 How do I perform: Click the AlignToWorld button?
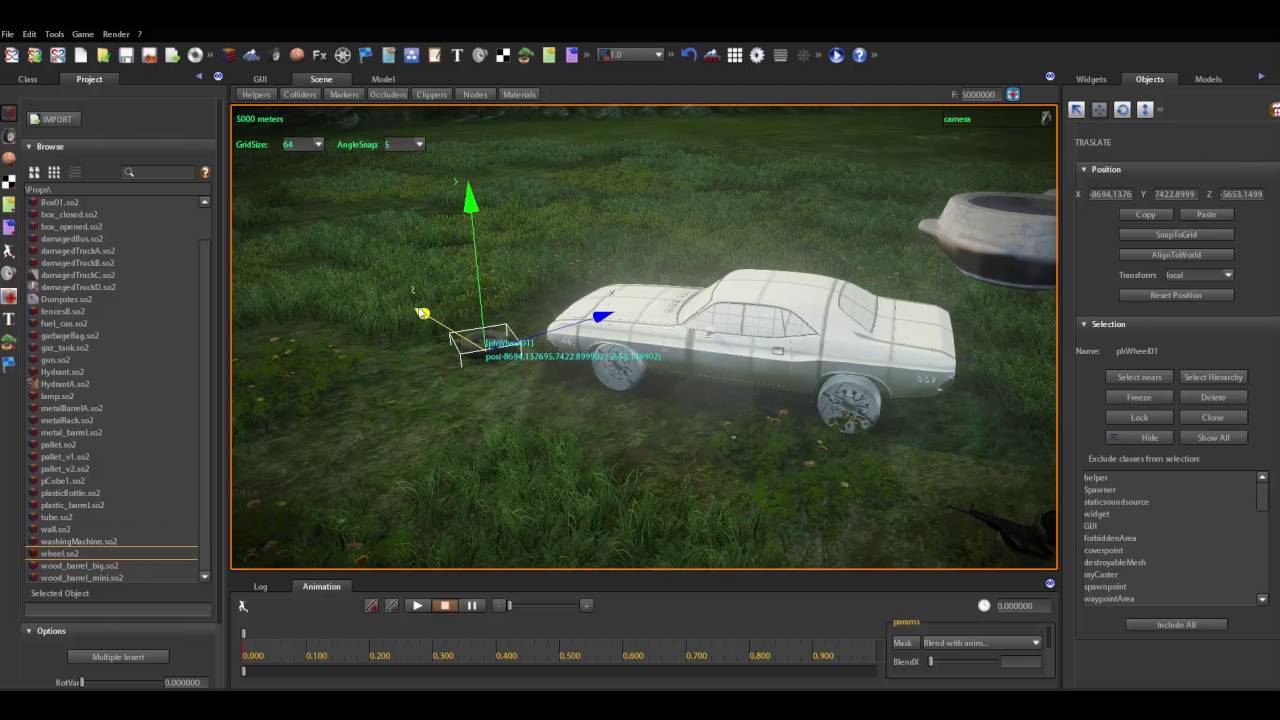(1176, 255)
